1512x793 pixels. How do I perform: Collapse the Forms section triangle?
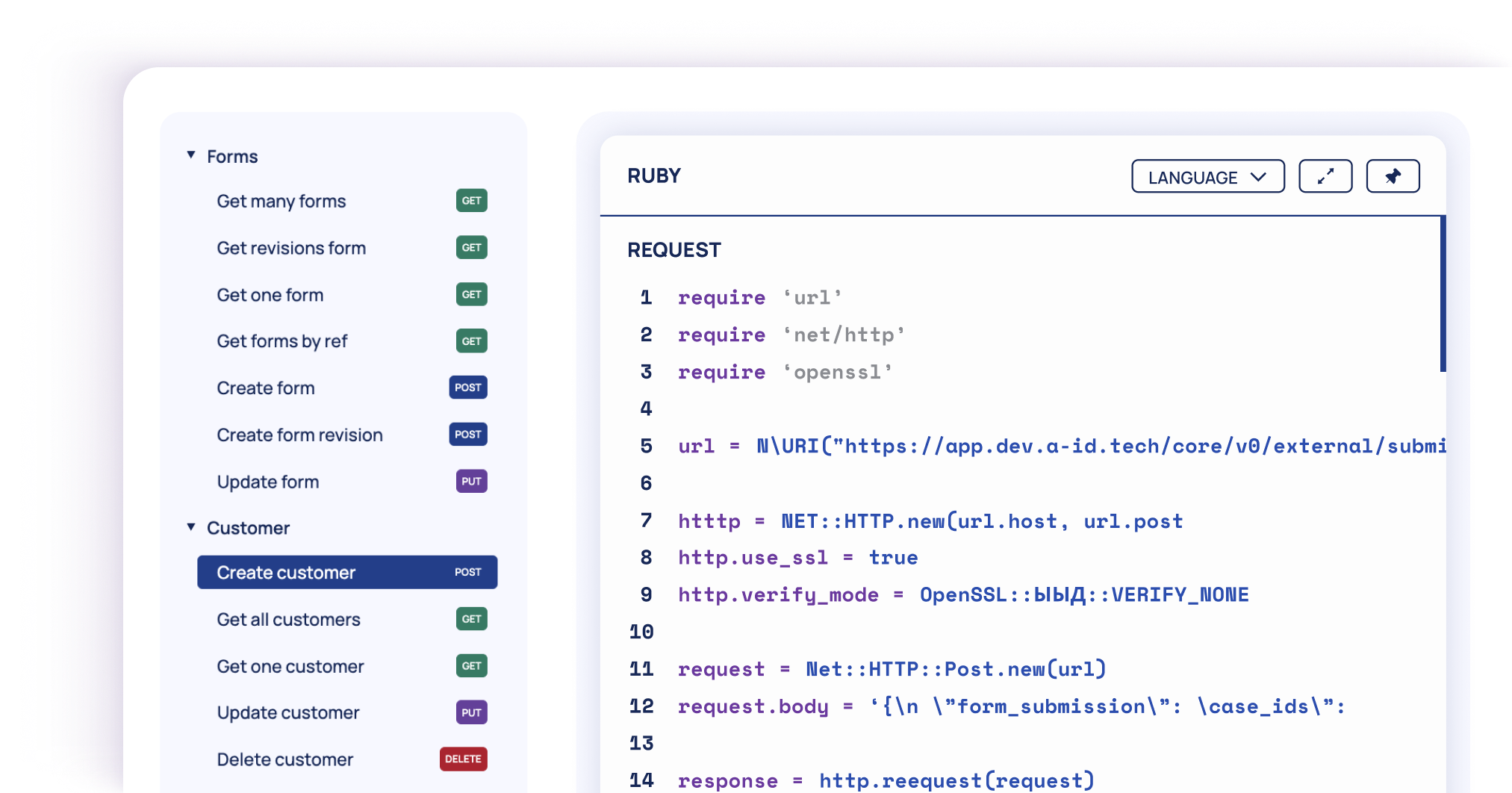191,155
